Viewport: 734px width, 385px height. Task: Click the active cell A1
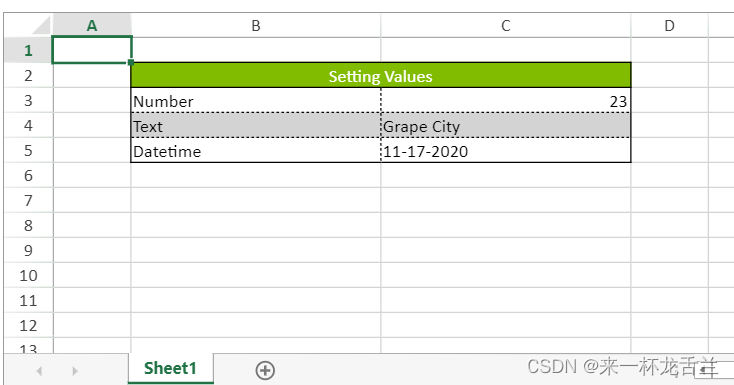tap(92, 50)
